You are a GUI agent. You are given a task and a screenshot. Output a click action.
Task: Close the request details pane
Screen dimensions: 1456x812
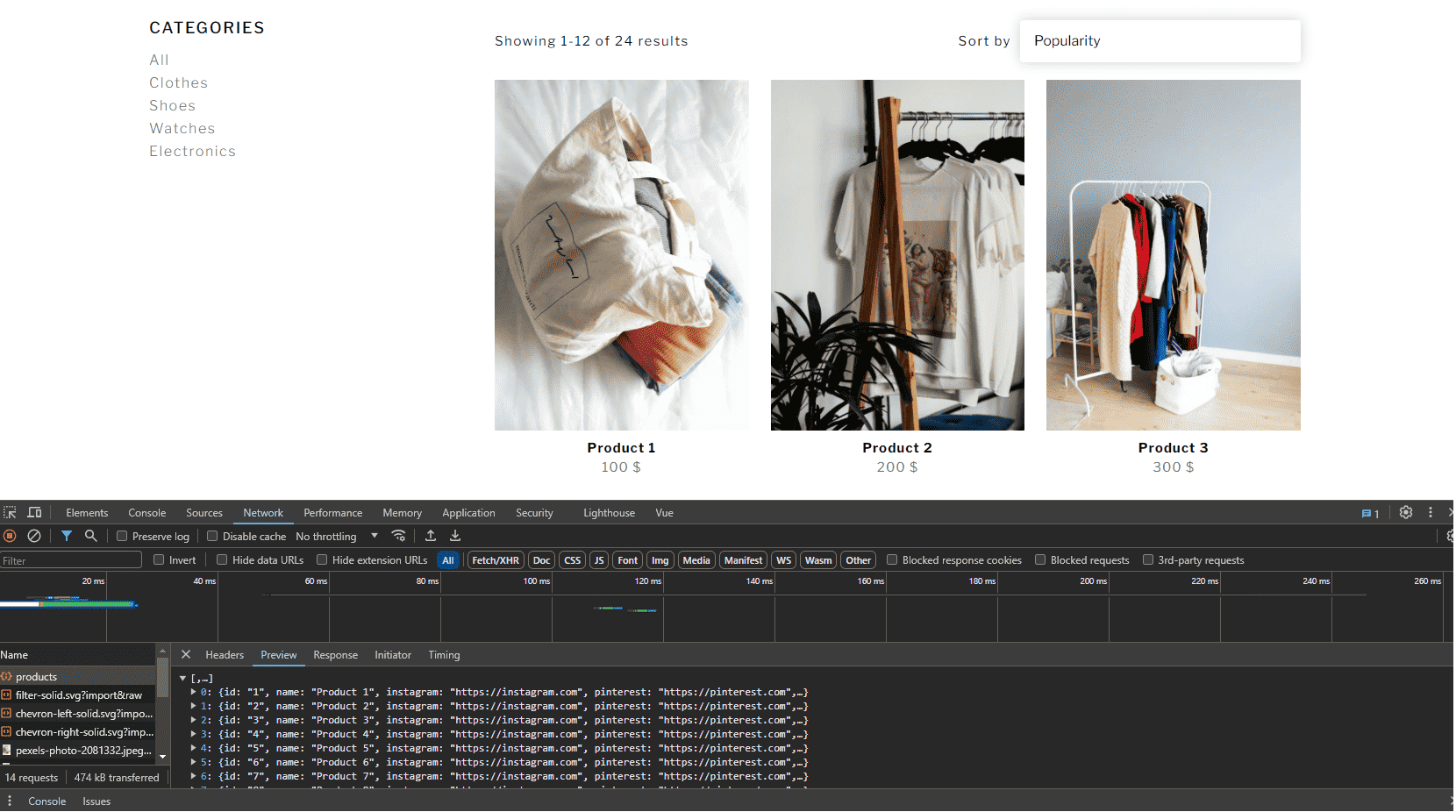pos(186,655)
